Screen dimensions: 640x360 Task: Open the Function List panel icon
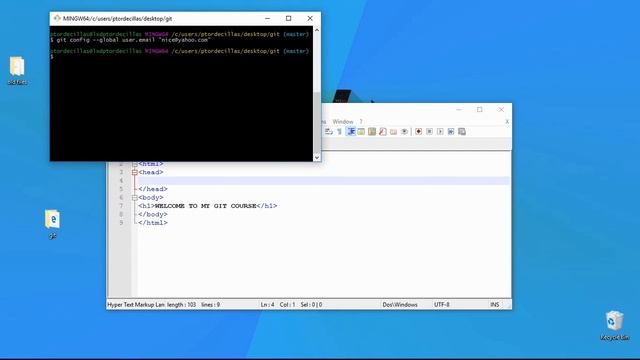(382, 131)
